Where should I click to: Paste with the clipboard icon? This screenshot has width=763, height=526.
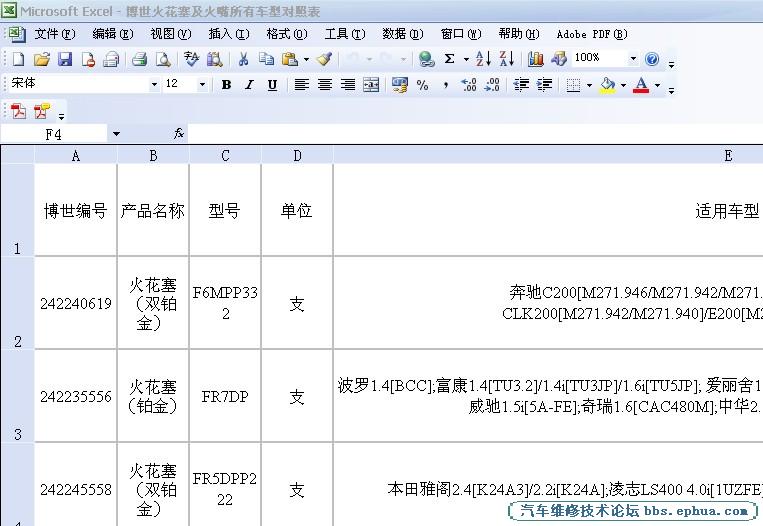tap(290, 59)
